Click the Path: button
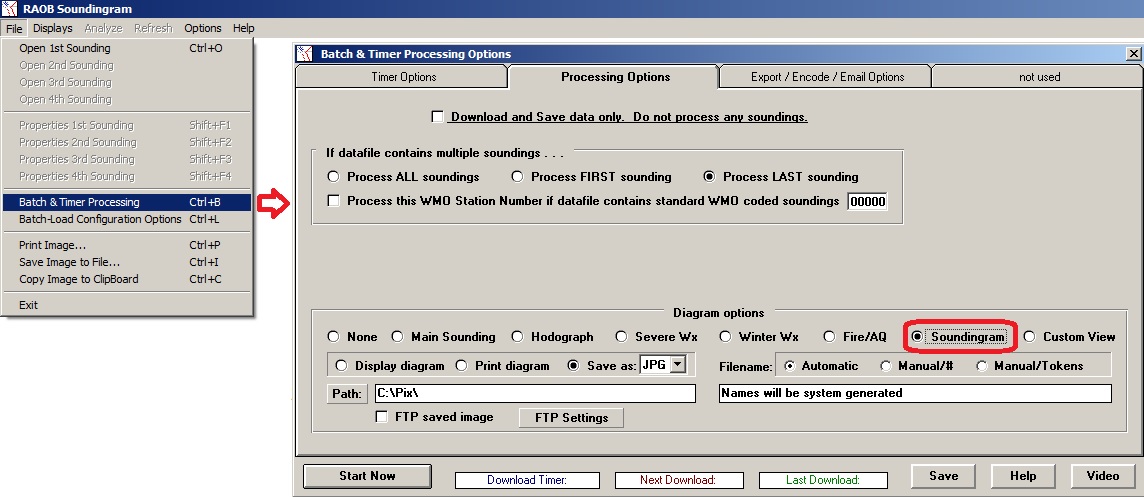 pyautogui.click(x=347, y=393)
